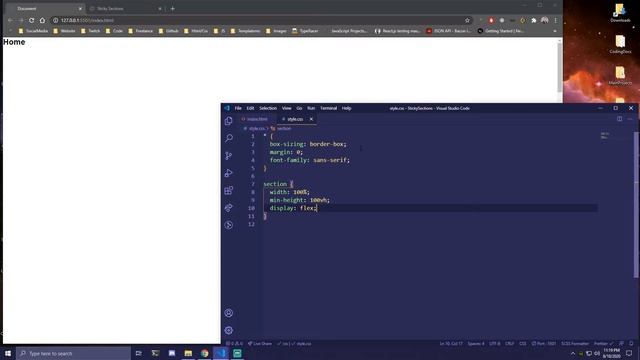This screenshot has width=640, height=360.
Task: Open the Chrome extensions puzzle icon
Action: click(x=533, y=20)
